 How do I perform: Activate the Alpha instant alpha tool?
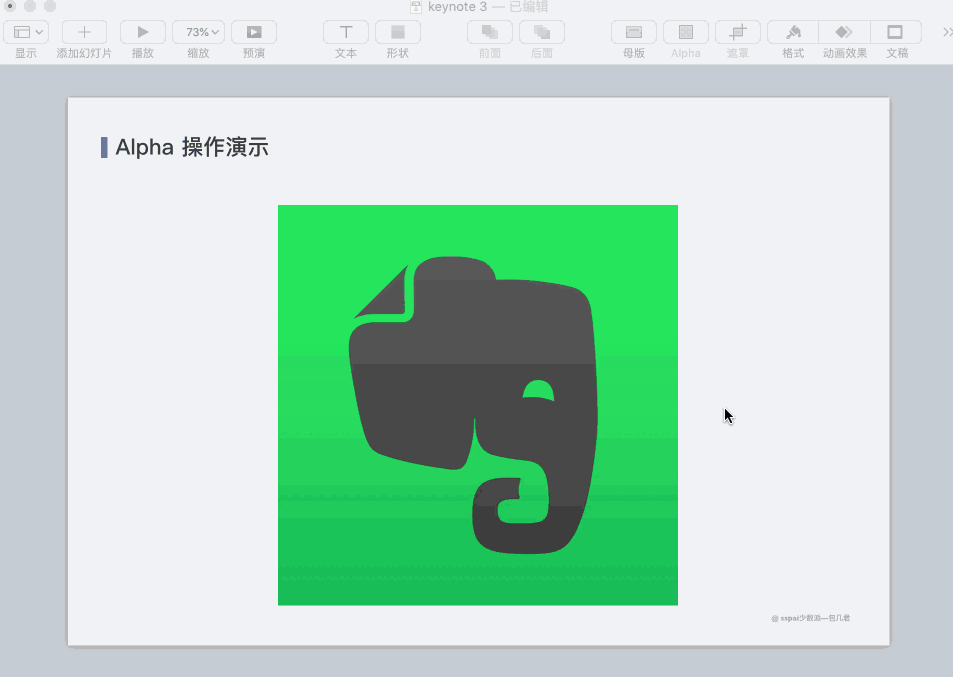point(686,32)
